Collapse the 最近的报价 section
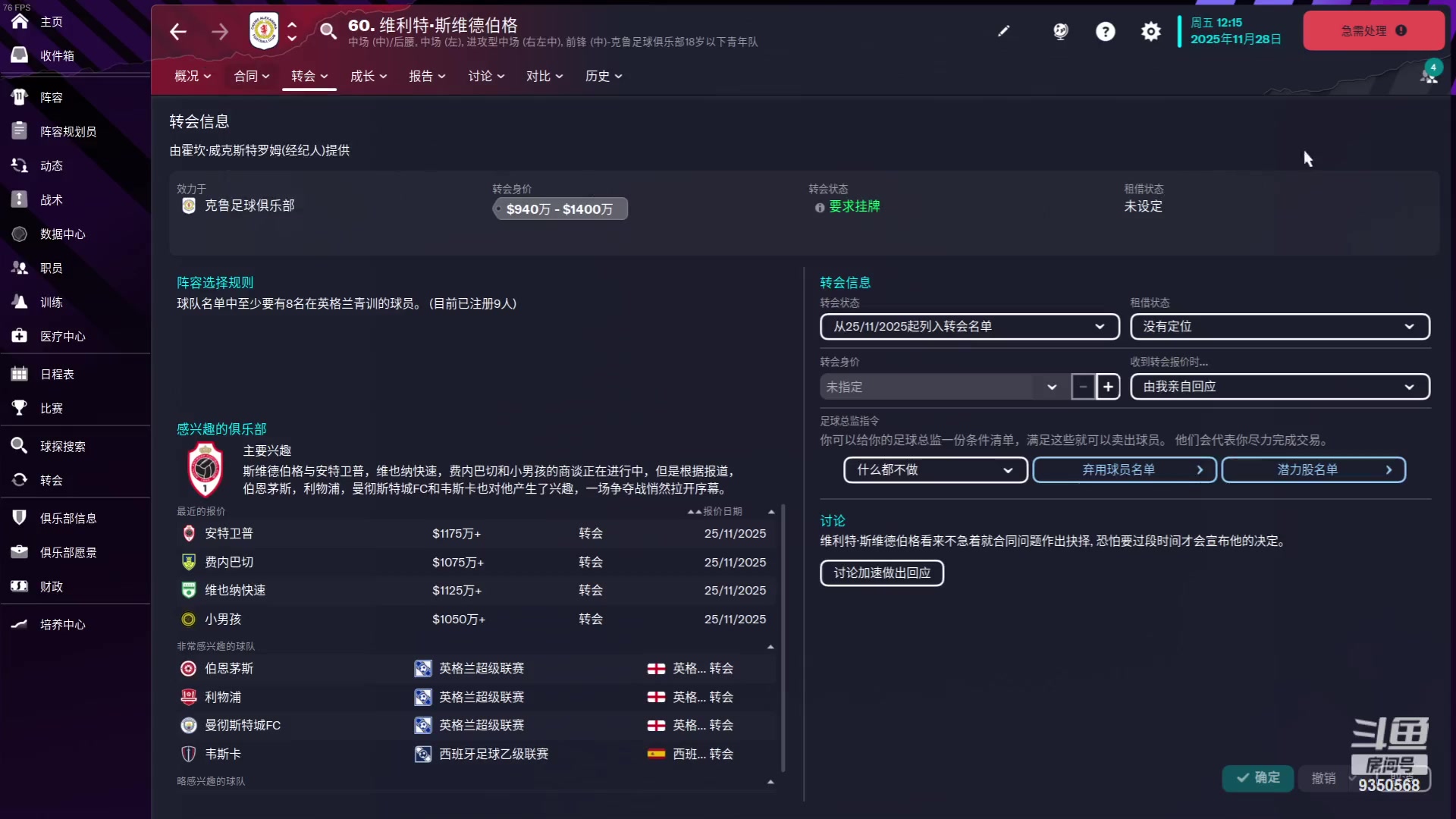Screen dimensions: 1456x819 point(771,512)
